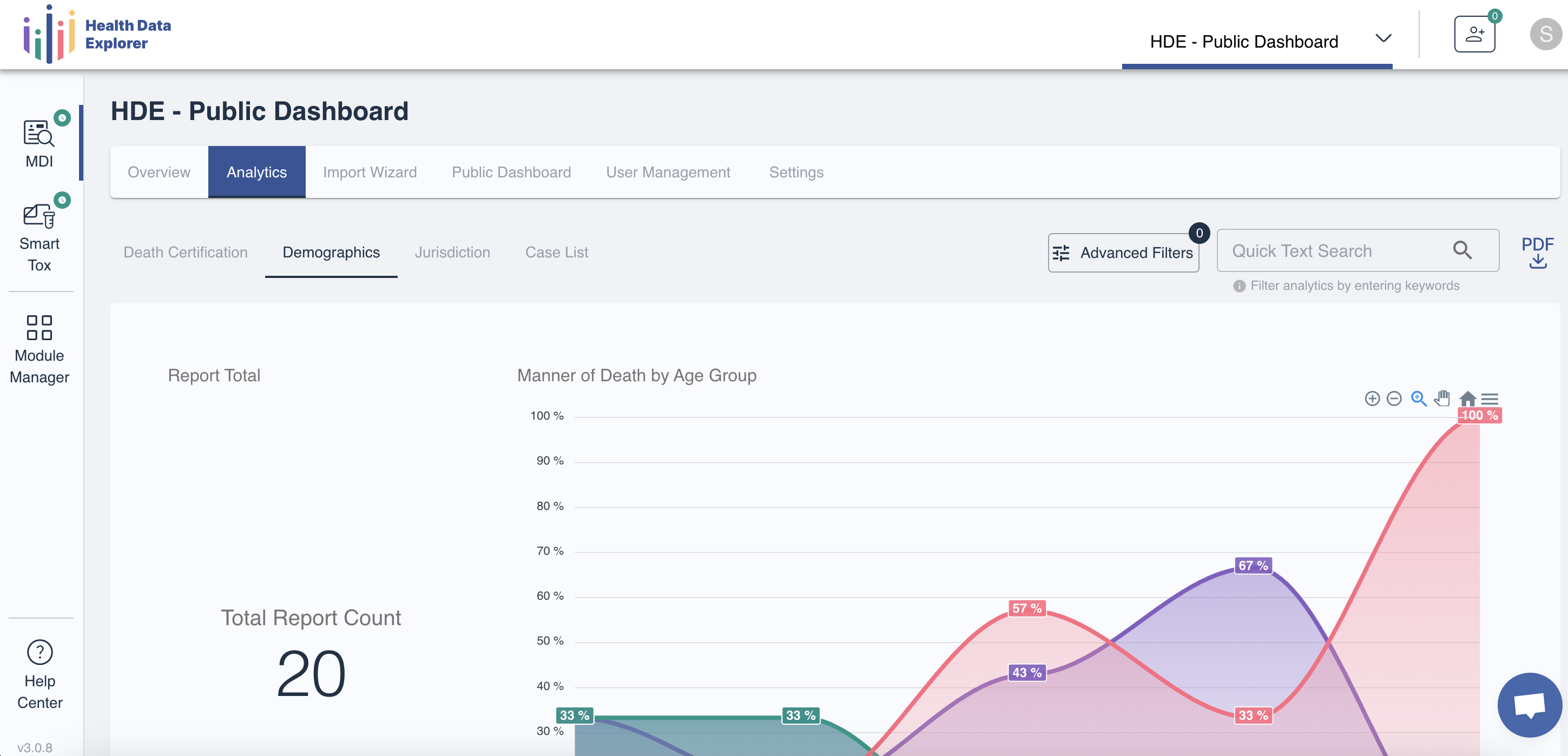1568x756 pixels.
Task: Open the Jurisdiction sub-tab
Action: click(452, 253)
